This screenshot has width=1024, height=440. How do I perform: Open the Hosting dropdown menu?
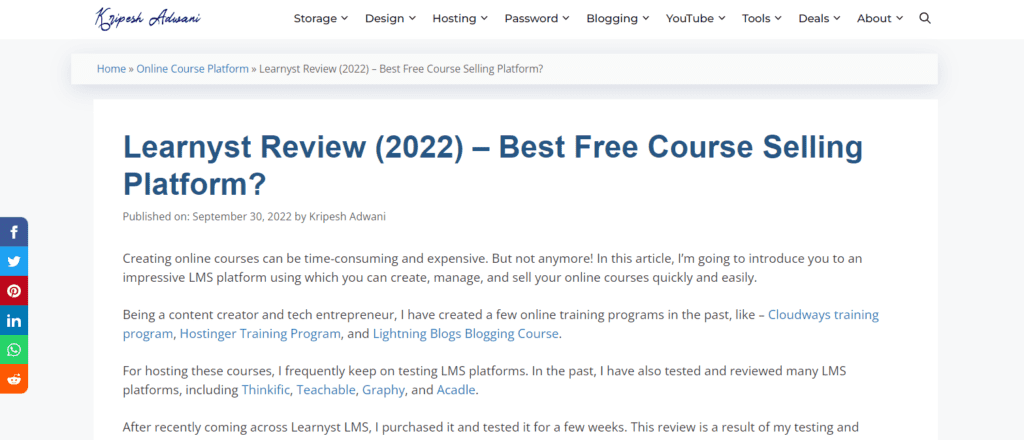point(460,18)
